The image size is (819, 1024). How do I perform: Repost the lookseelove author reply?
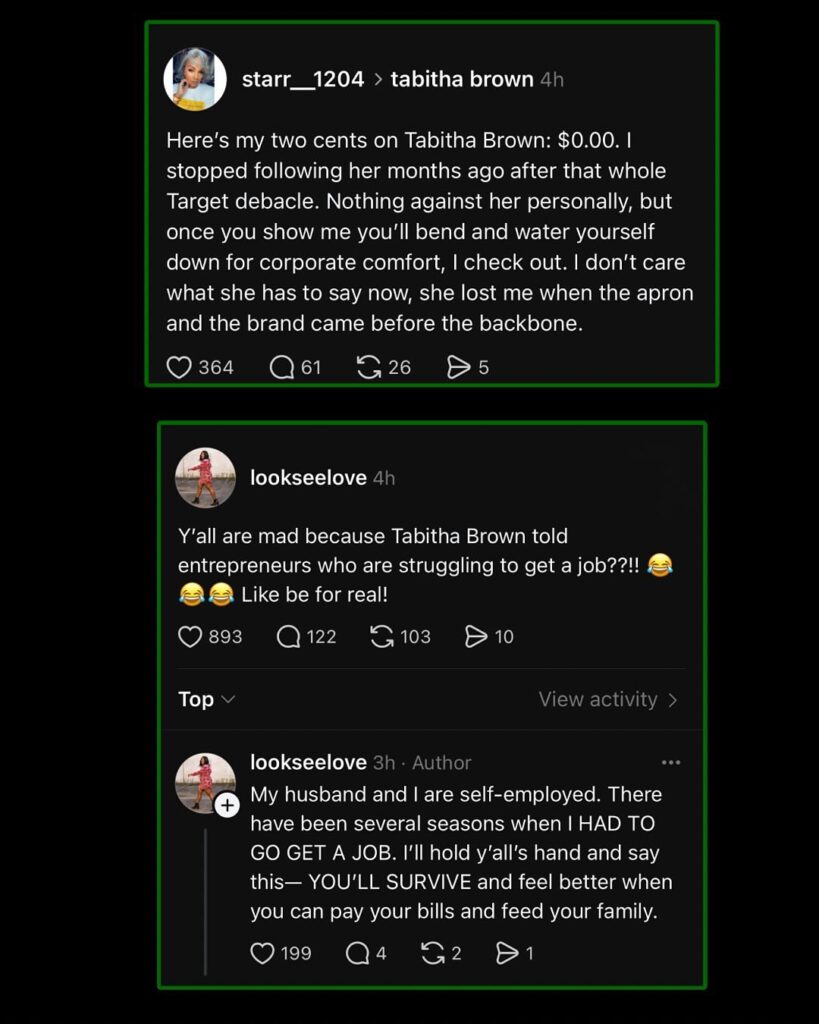point(433,953)
